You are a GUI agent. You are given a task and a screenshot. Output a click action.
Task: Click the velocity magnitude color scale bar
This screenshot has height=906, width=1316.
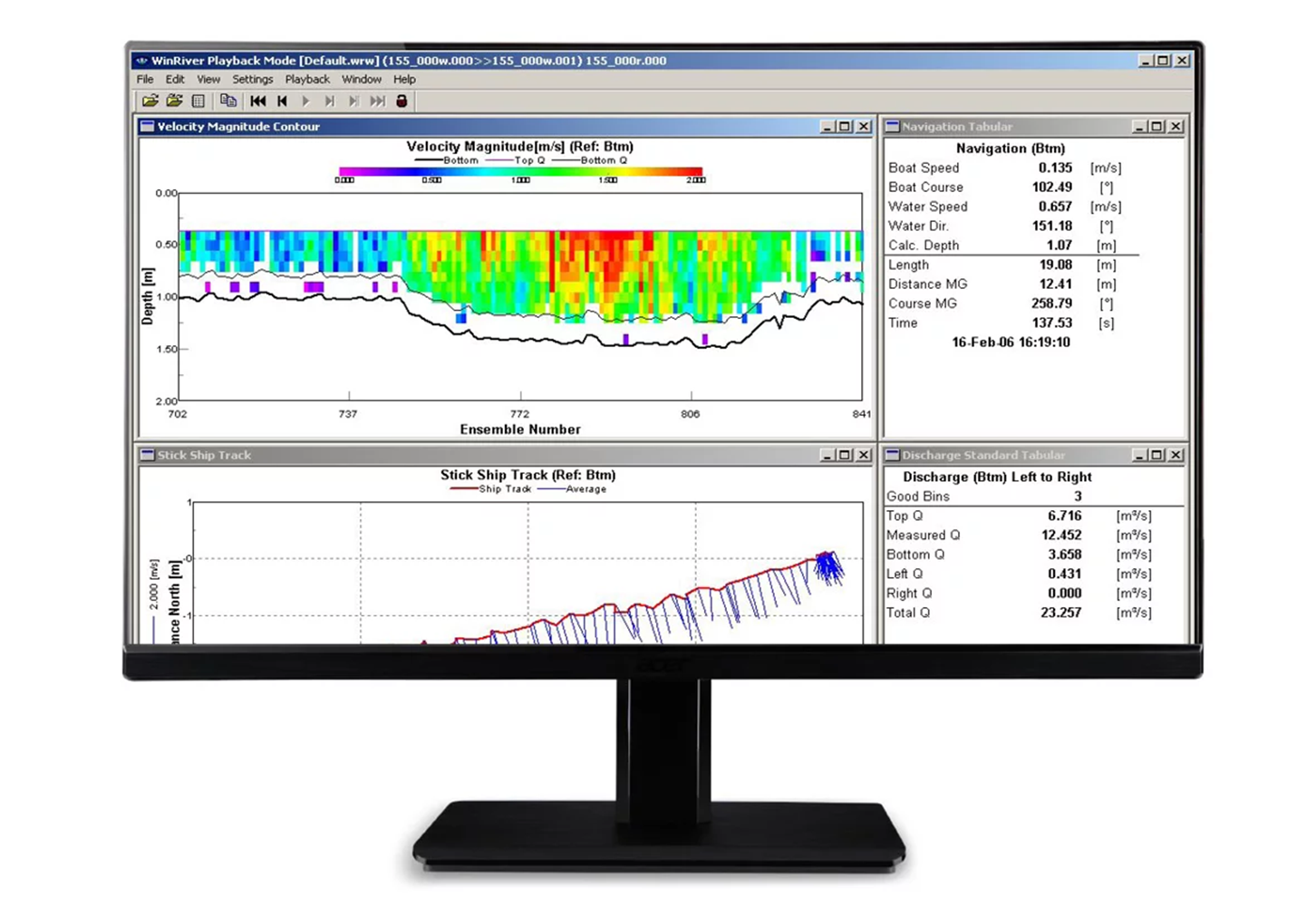point(520,171)
